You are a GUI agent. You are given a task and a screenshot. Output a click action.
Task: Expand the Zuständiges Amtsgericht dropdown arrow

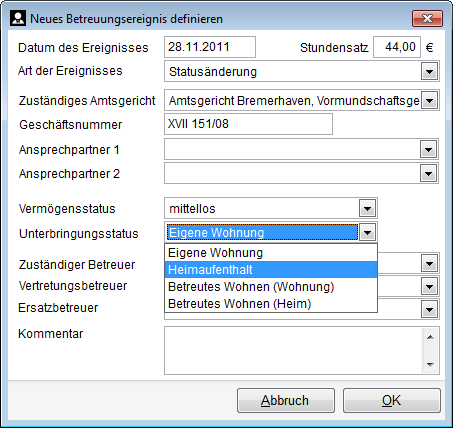coord(429,100)
